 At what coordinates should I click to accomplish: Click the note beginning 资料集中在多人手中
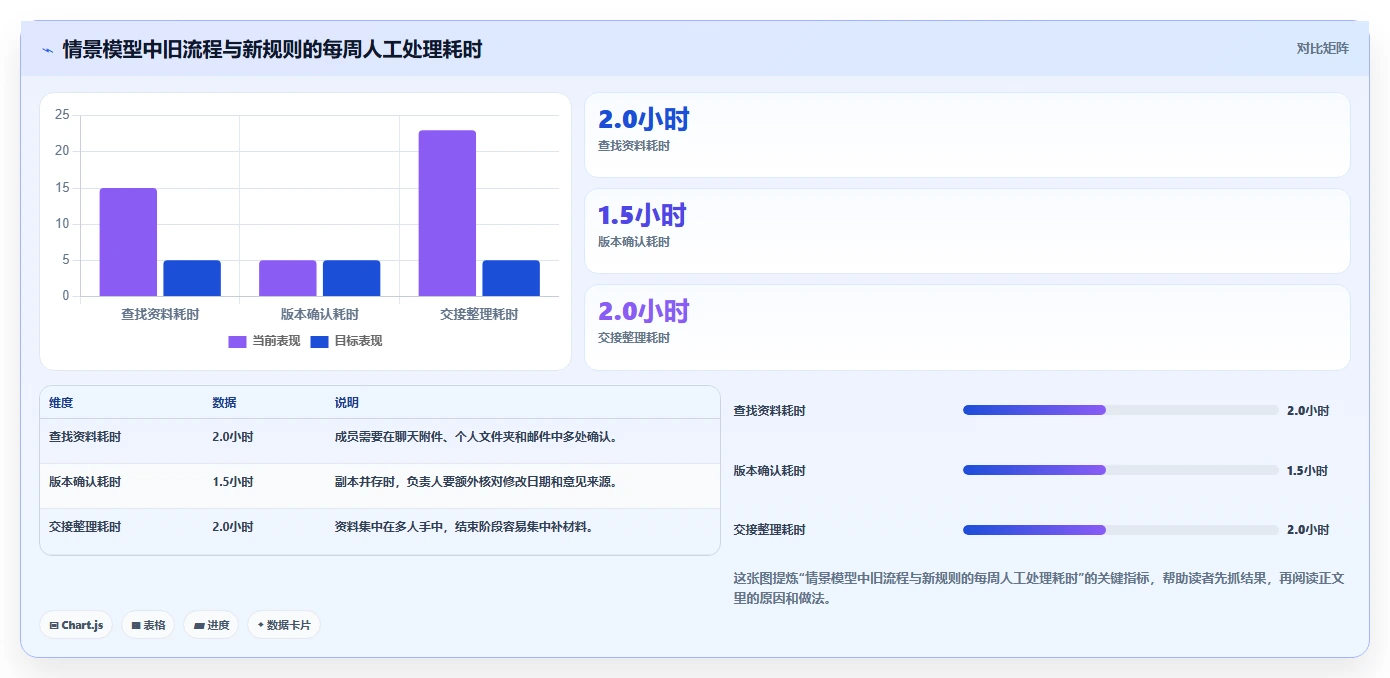(463, 527)
